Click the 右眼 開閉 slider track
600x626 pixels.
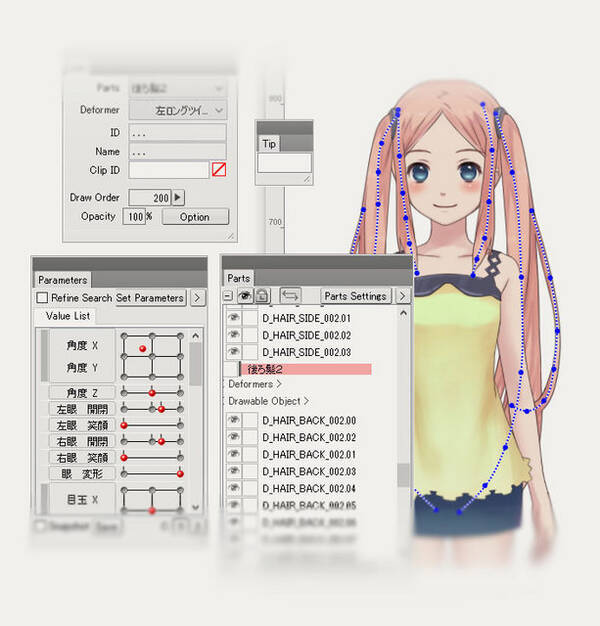pyautogui.click(x=152, y=441)
